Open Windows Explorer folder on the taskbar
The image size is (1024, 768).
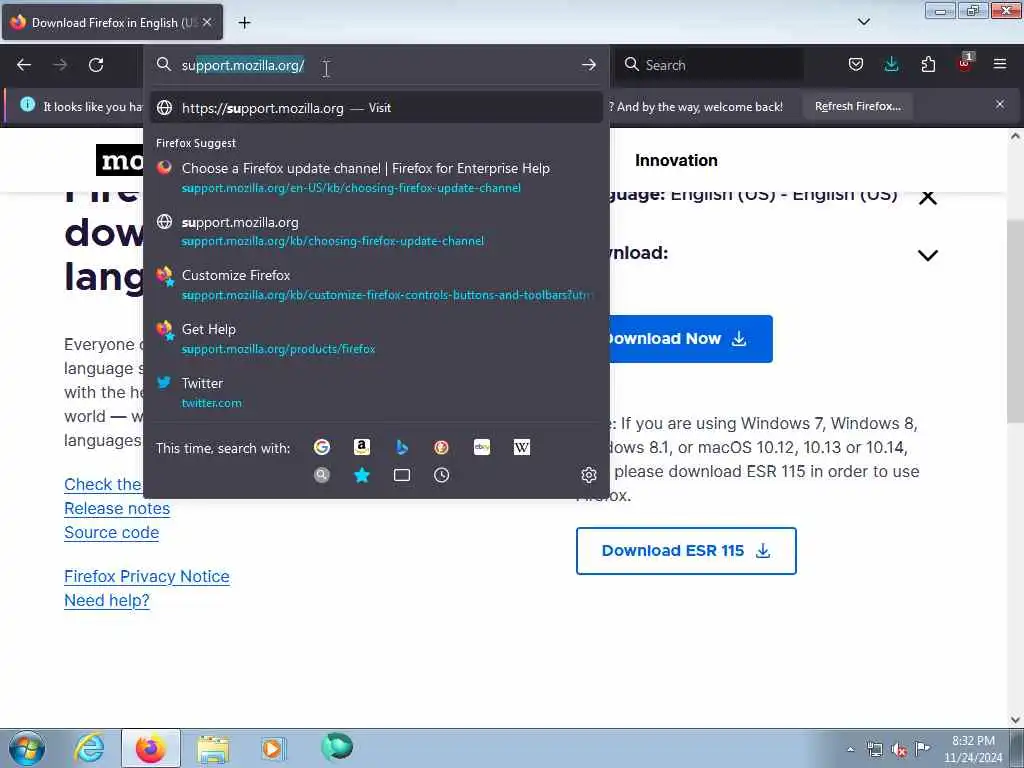[213, 748]
